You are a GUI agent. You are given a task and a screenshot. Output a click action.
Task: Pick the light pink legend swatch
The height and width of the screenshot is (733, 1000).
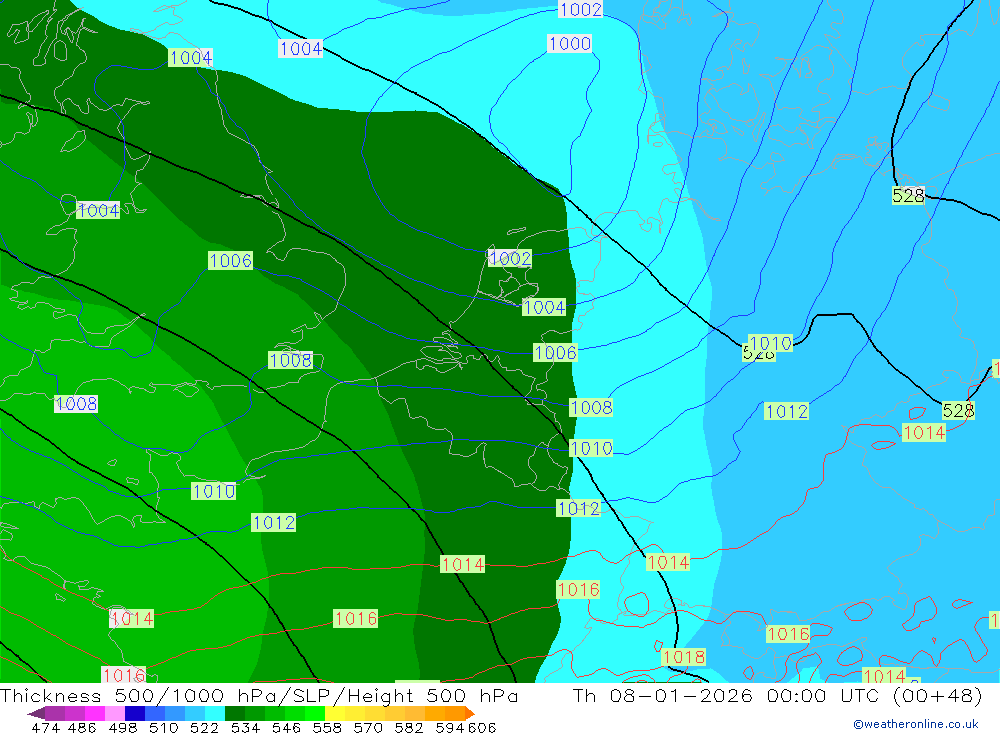click(x=114, y=713)
